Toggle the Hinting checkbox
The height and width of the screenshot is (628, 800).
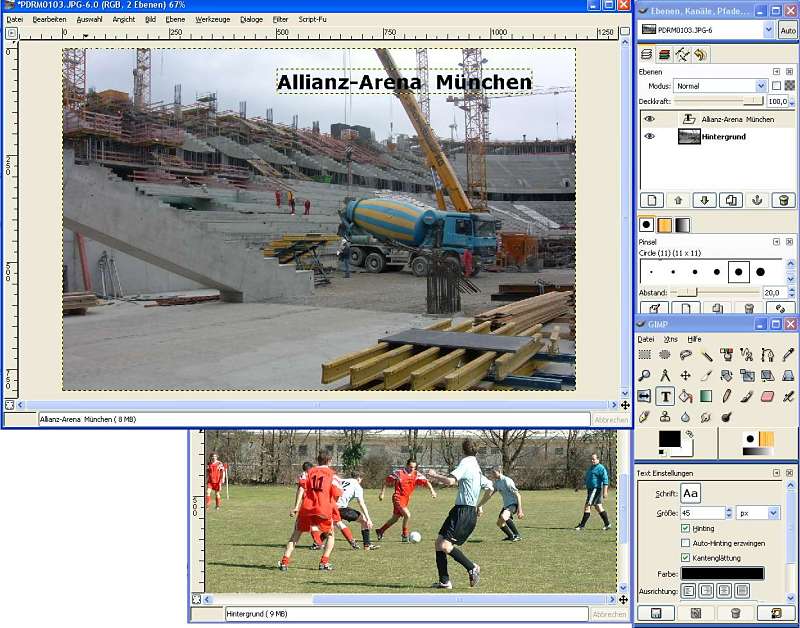tap(685, 529)
